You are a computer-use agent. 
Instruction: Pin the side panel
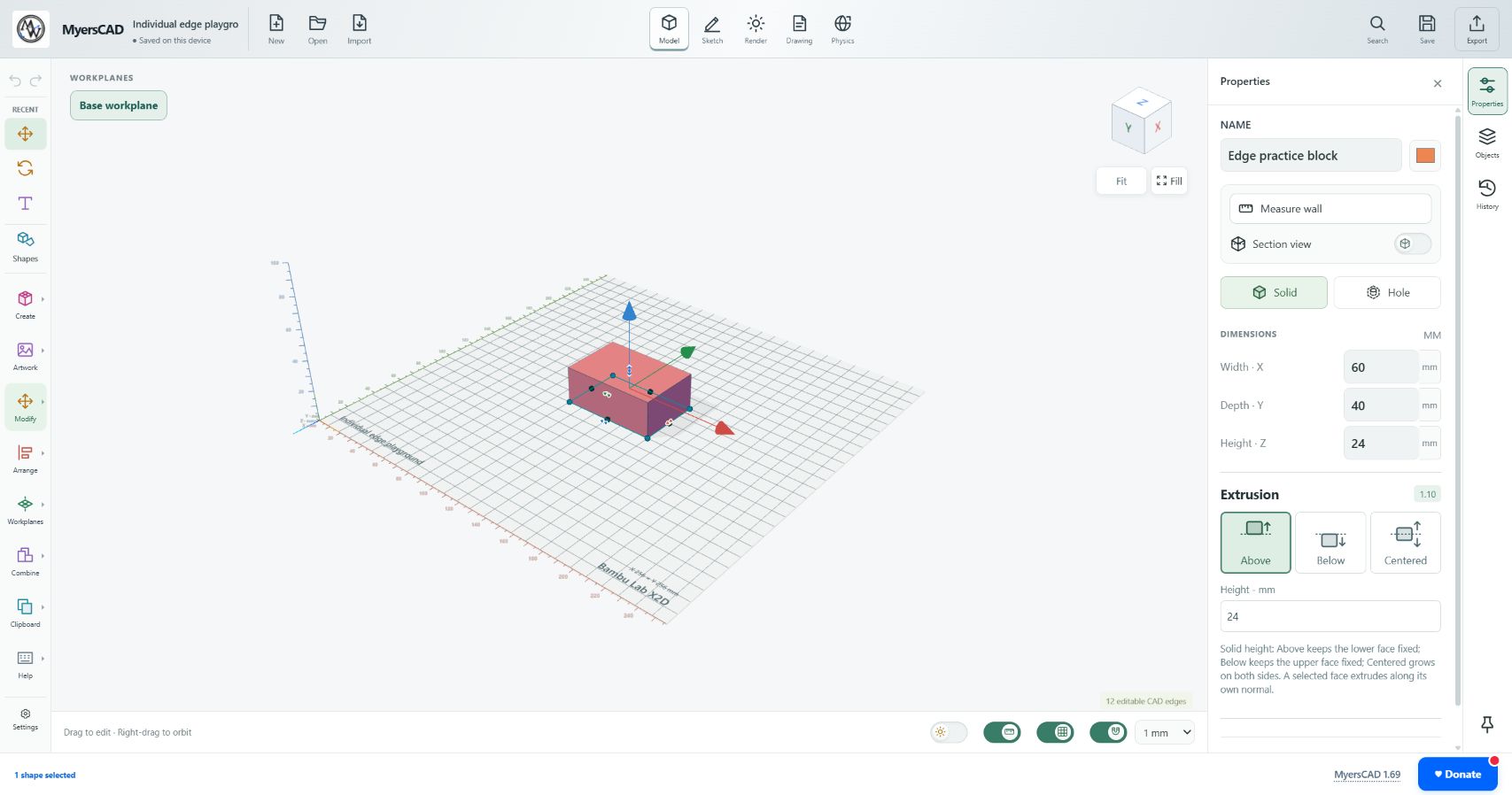(x=1487, y=725)
